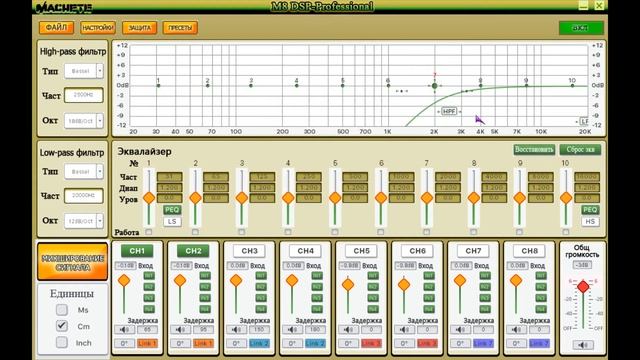Open the ФАЙЛ menu
The width and height of the screenshot is (640, 360).
[56, 27]
